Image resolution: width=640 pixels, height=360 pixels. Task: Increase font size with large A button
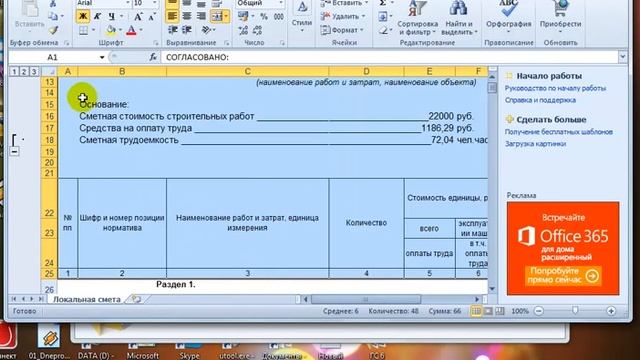pyautogui.click(x=138, y=17)
